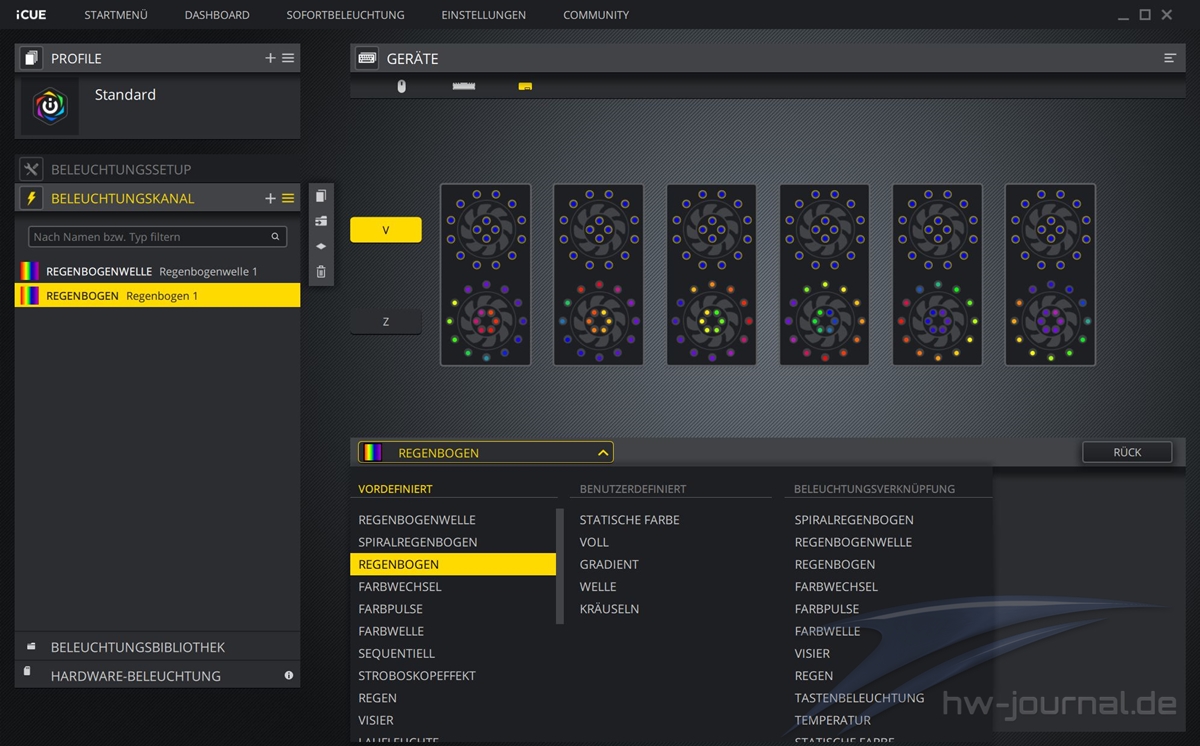Click the Hardware-Beleuchtung info icon
Image resolution: width=1200 pixels, height=746 pixels.
[x=289, y=676]
